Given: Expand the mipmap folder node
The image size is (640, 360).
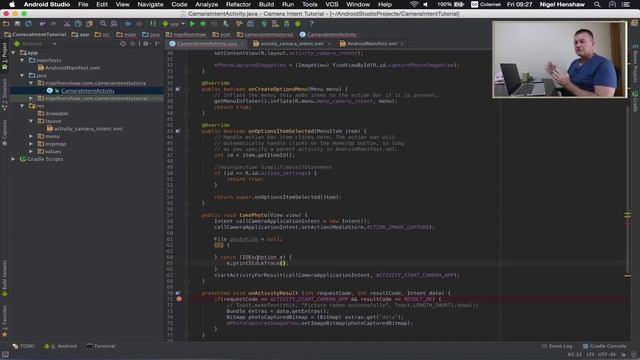Looking at the screenshot, I should pos(31,144).
